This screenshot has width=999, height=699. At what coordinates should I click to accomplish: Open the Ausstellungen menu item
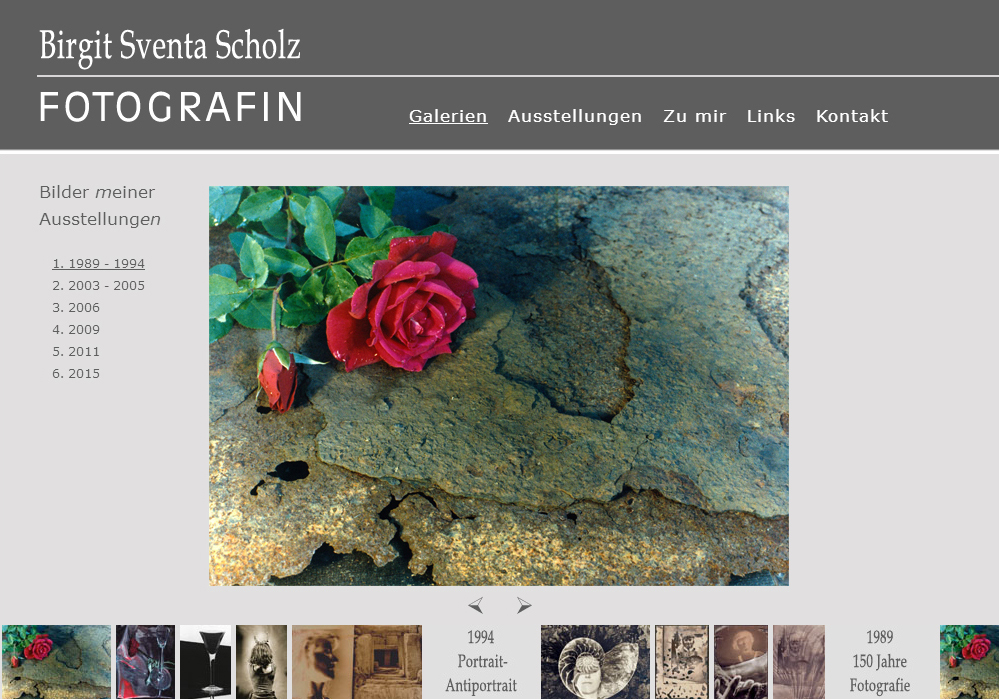pos(575,116)
